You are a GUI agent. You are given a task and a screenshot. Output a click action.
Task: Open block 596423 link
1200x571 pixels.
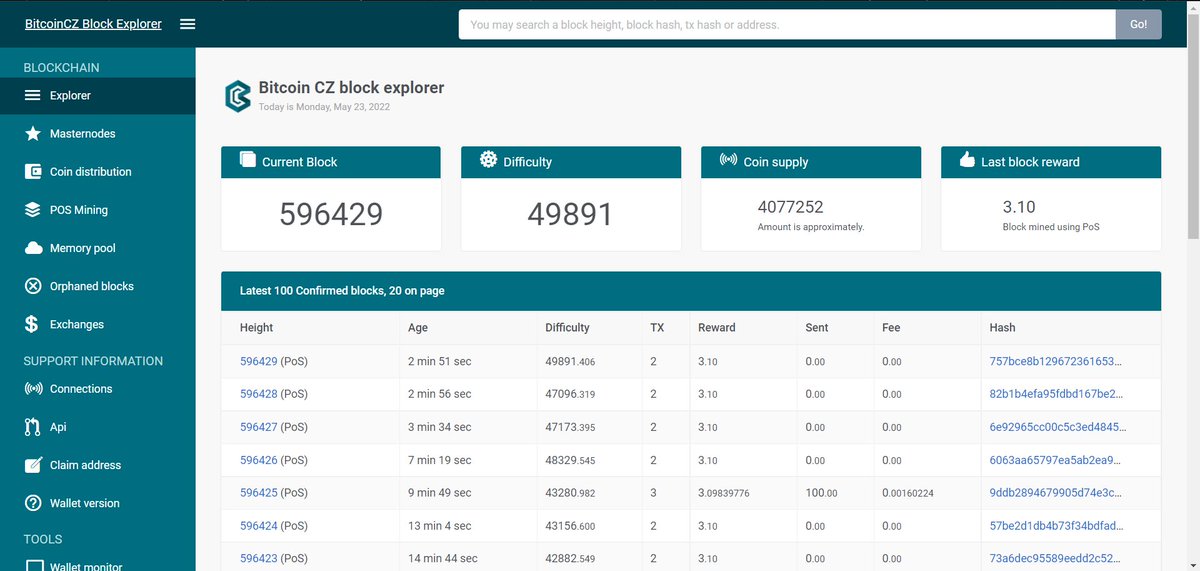[259, 559]
